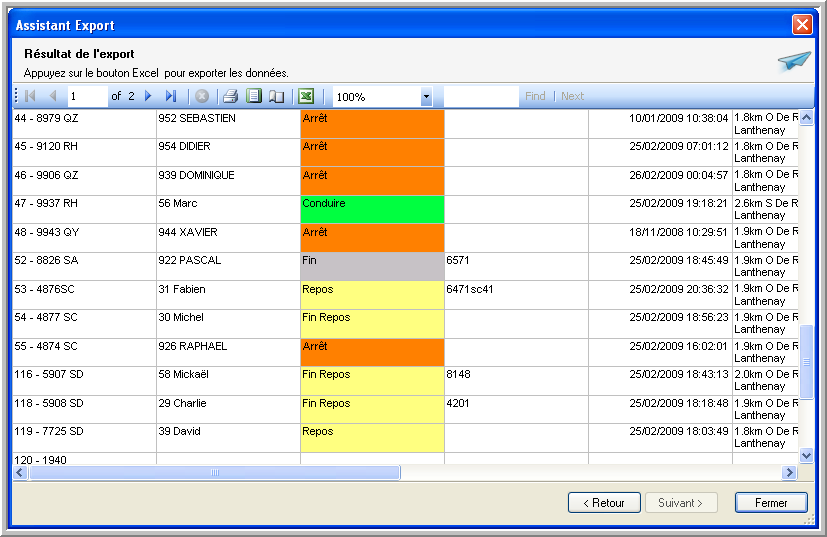
Task: Toggle the print layout view icon
Action: pyautogui.click(x=254, y=97)
